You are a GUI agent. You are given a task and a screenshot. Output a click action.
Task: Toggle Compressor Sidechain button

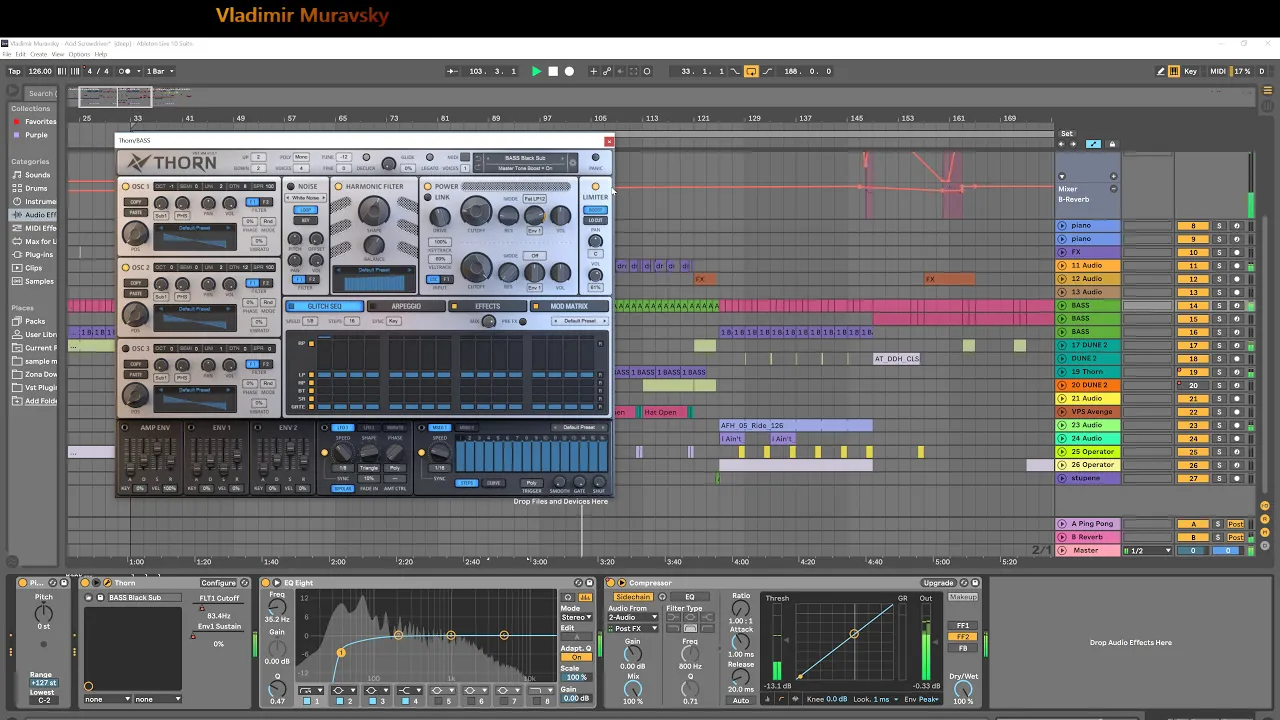pyautogui.click(x=632, y=597)
